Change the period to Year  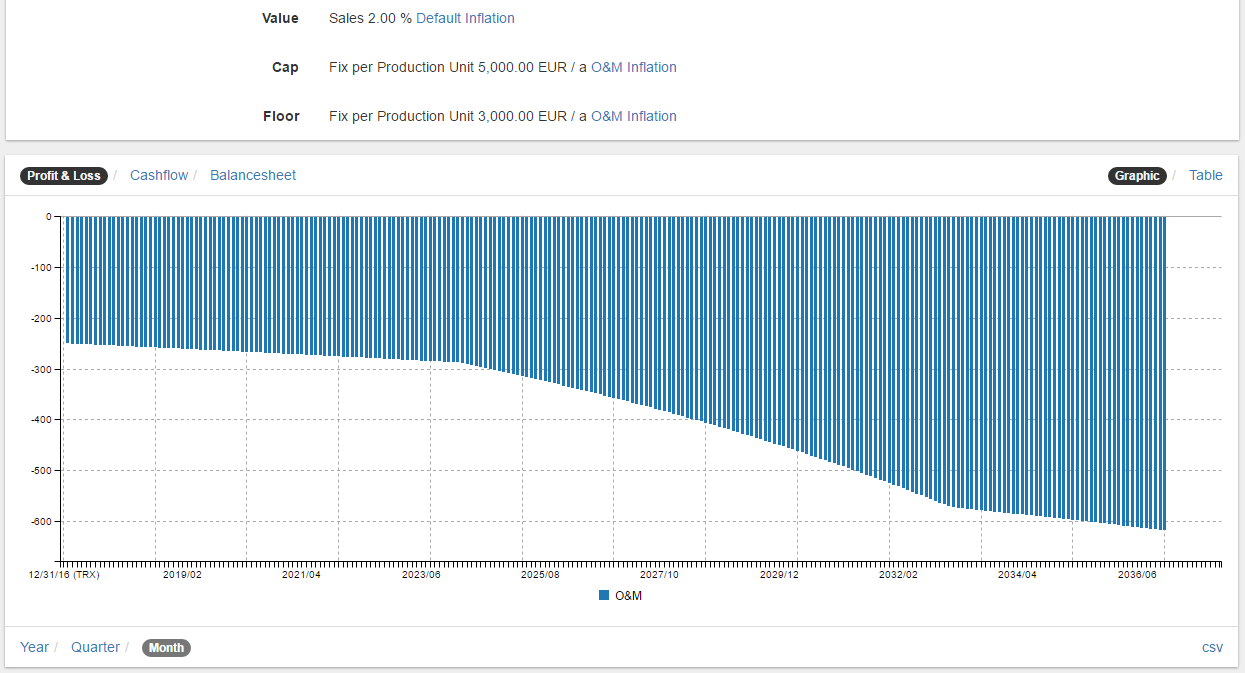[34, 647]
